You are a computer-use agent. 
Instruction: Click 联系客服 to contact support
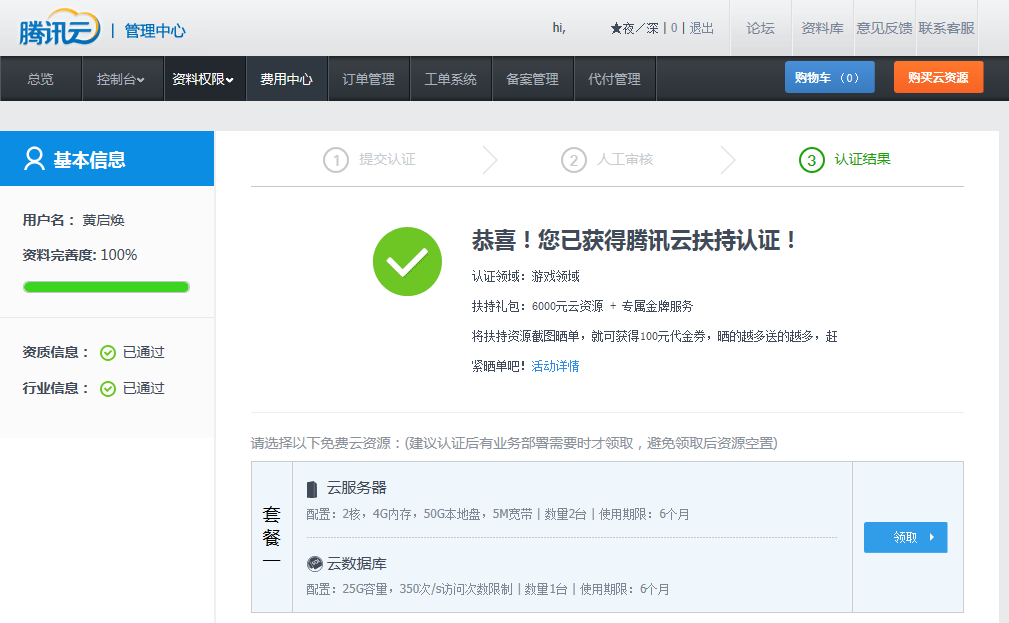point(947,28)
